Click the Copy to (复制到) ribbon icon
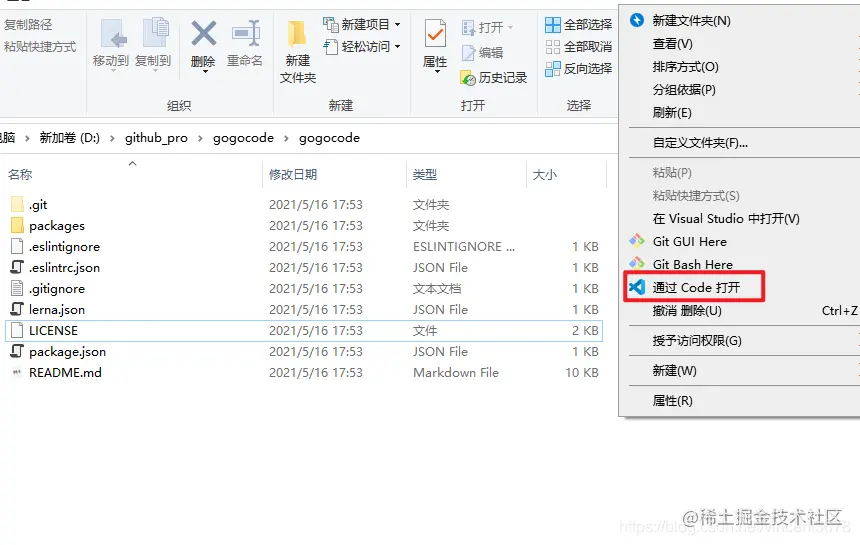The height and width of the screenshot is (545, 860). click(156, 32)
